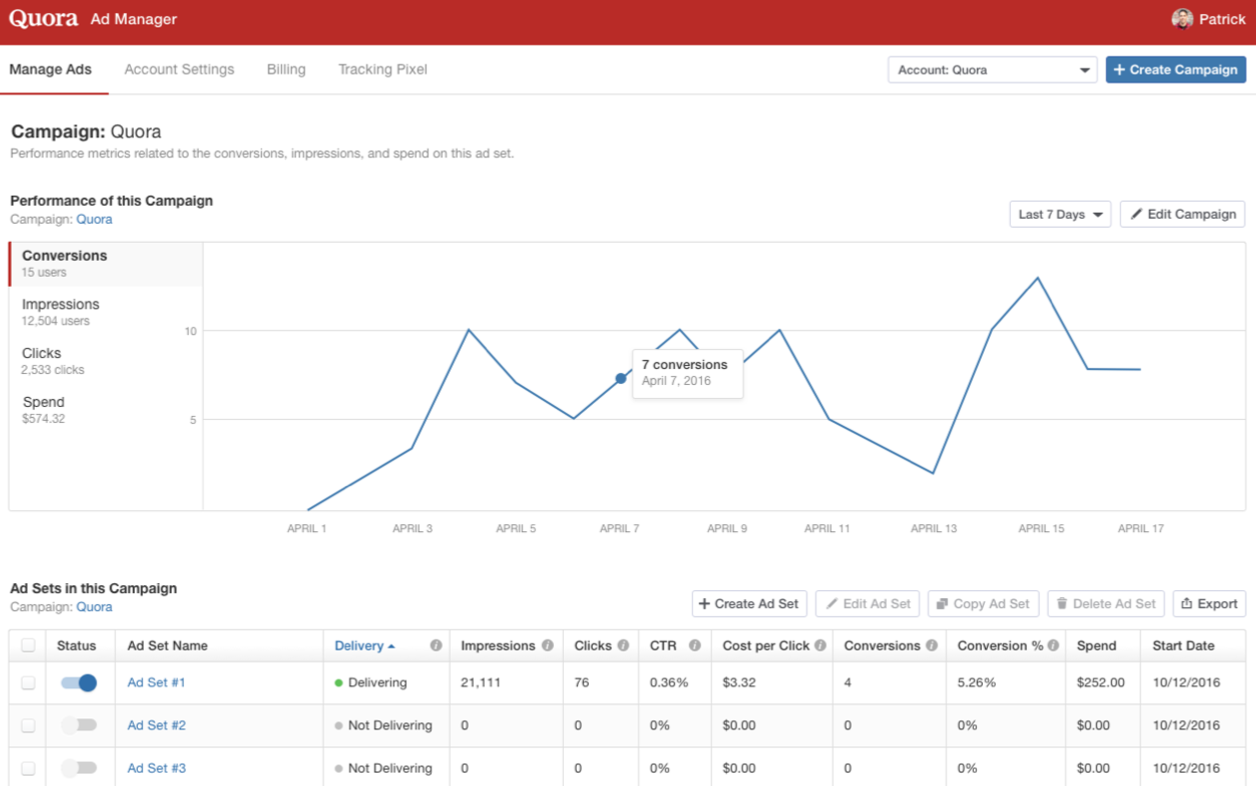Image resolution: width=1256 pixels, height=786 pixels.
Task: Click the 7 conversions tooltip
Action: tap(688, 373)
